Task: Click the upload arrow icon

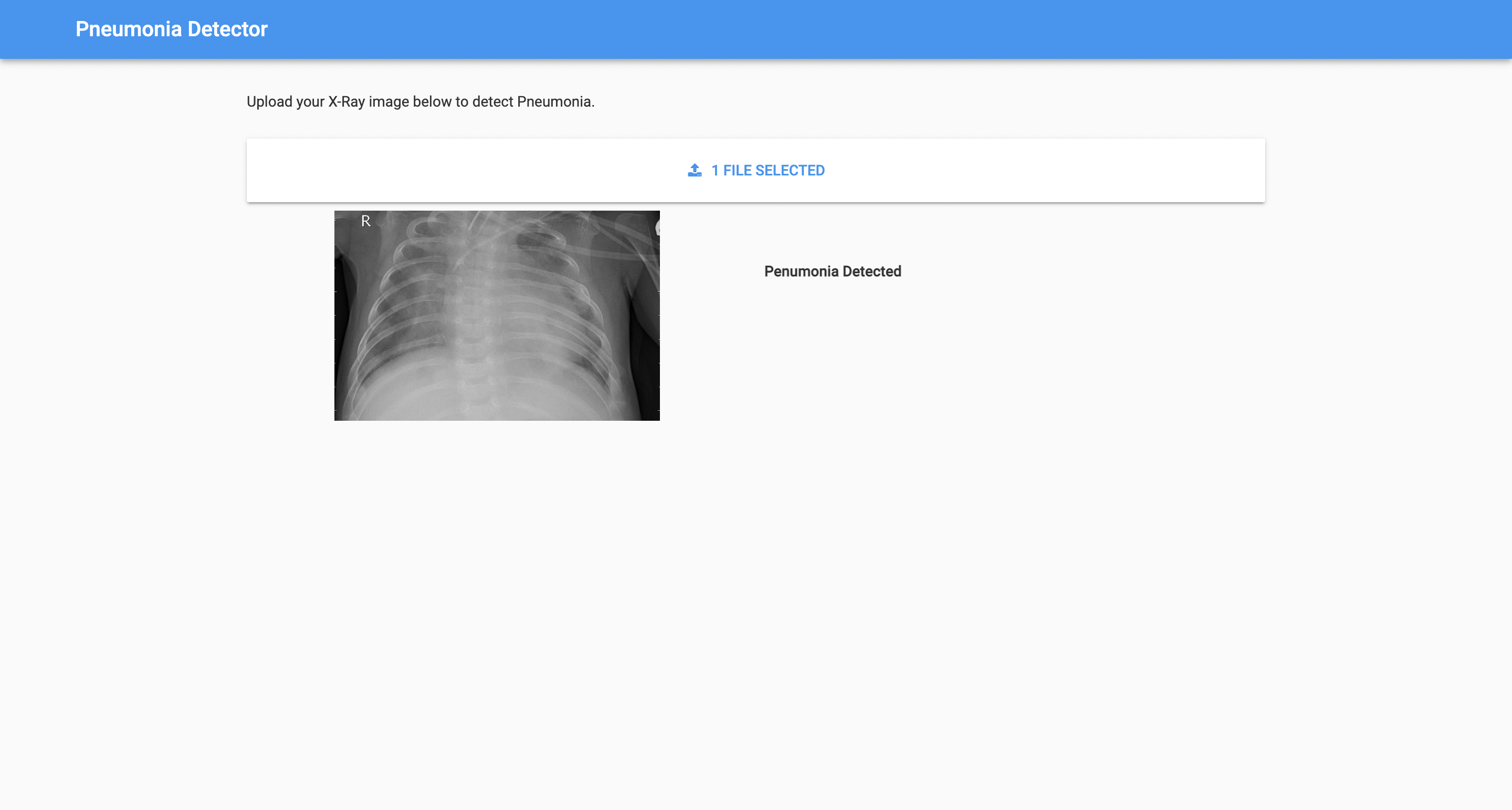Action: pyautogui.click(x=695, y=170)
